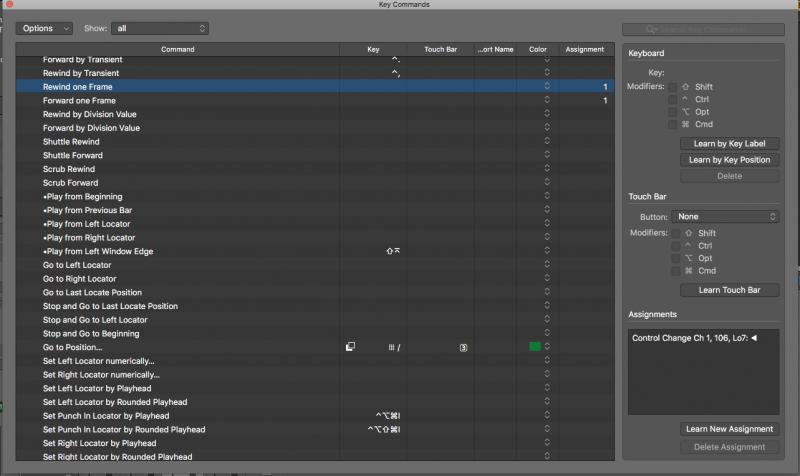
Task: Select Set Punch In Locator by Playhead command
Action: point(315,416)
